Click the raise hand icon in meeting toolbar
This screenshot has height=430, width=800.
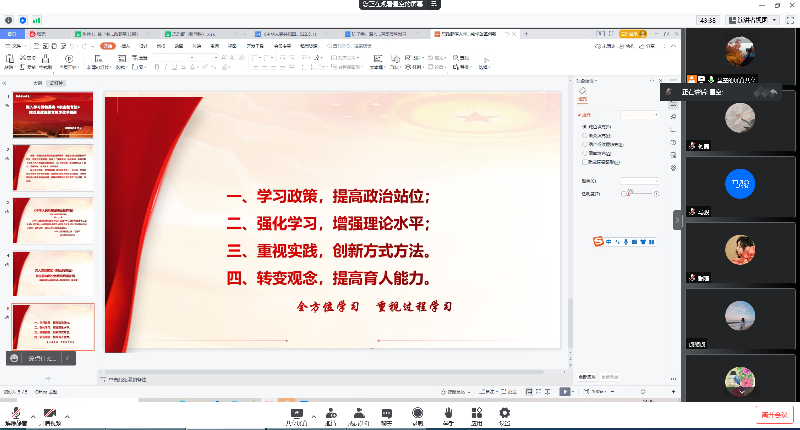point(449,413)
